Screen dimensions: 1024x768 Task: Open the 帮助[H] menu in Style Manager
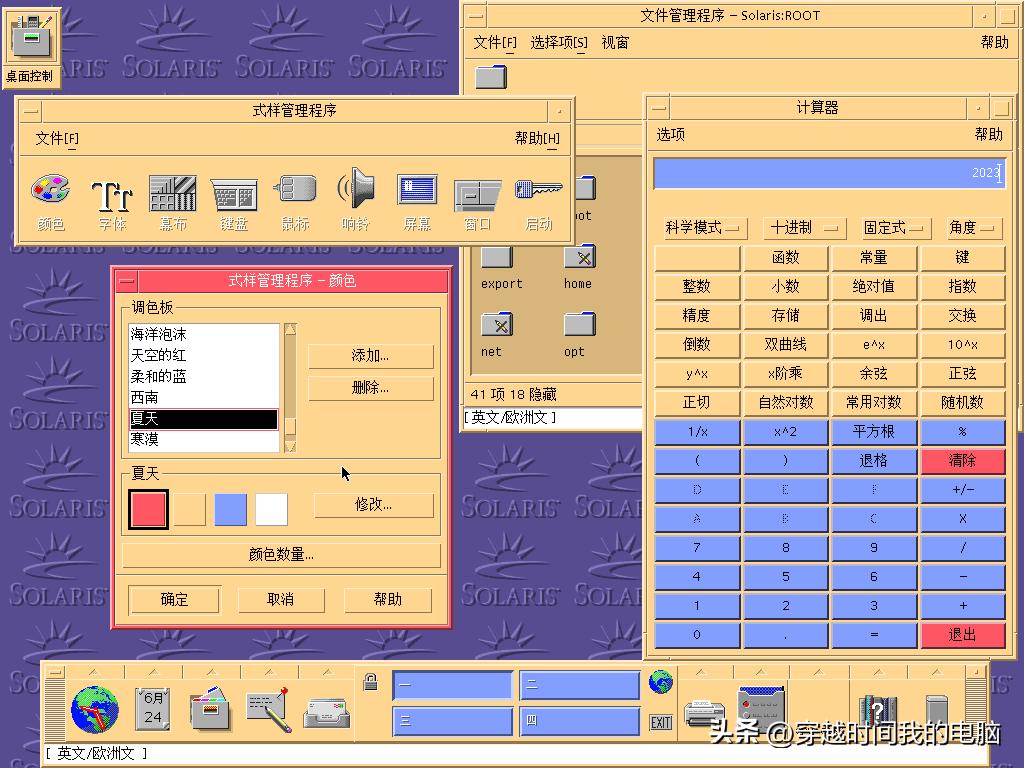point(537,138)
